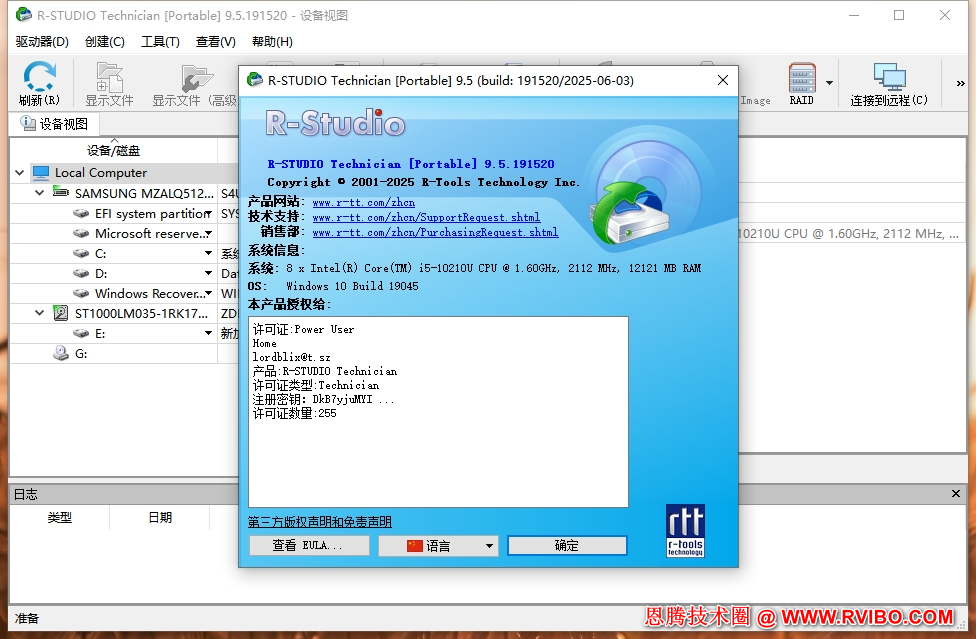Click the 许可证数量:255 text line

pos(294,413)
